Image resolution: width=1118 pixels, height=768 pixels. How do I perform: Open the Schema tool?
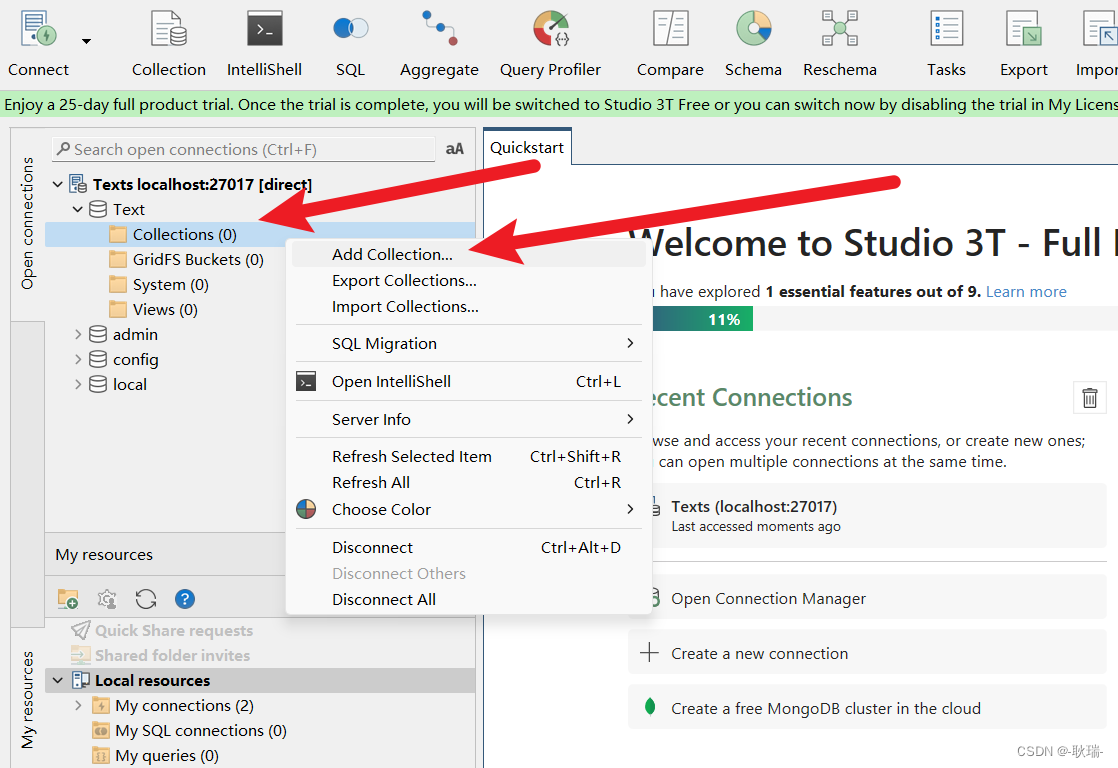[754, 29]
